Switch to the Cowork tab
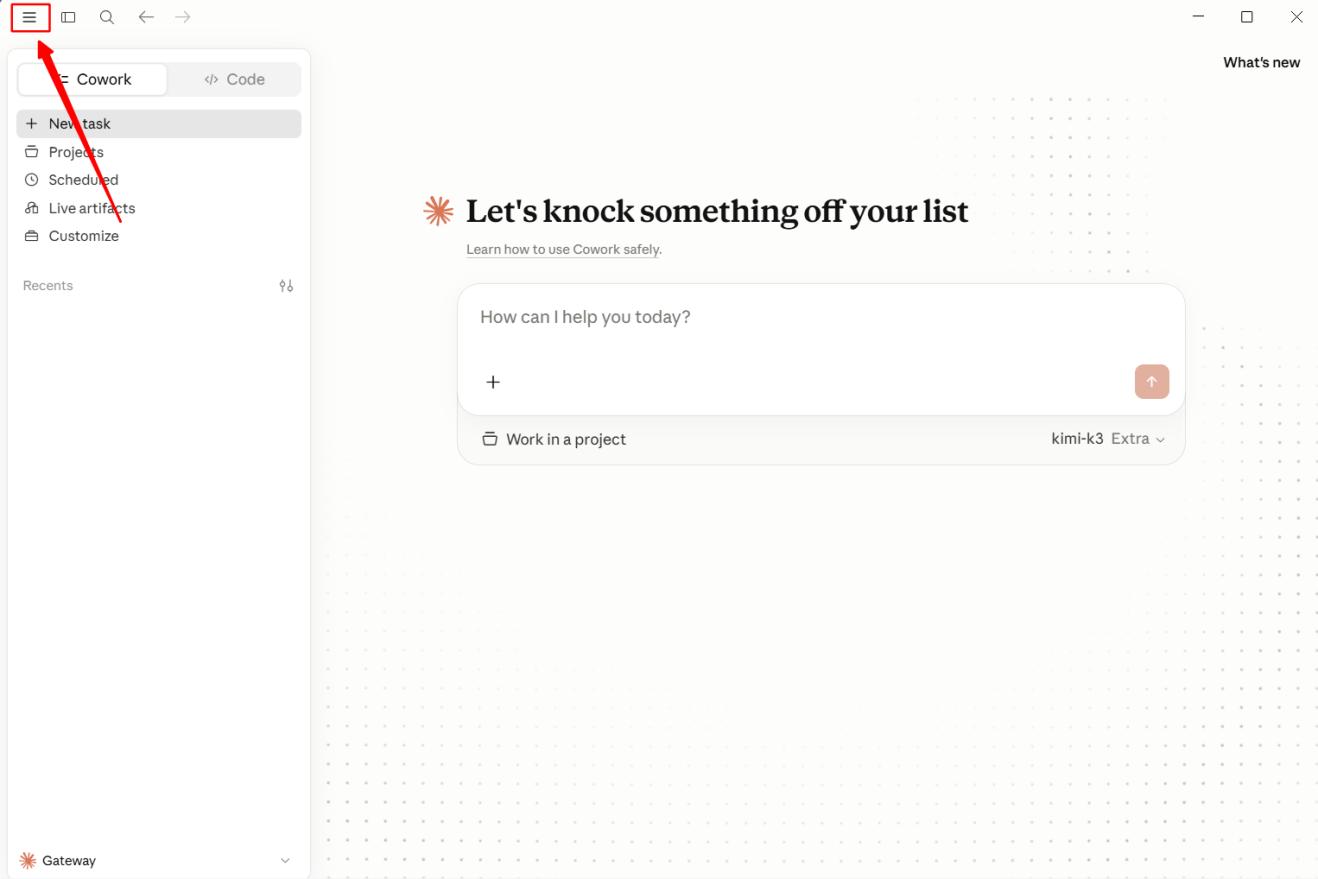This screenshot has height=879, width=1318. [x=93, y=79]
